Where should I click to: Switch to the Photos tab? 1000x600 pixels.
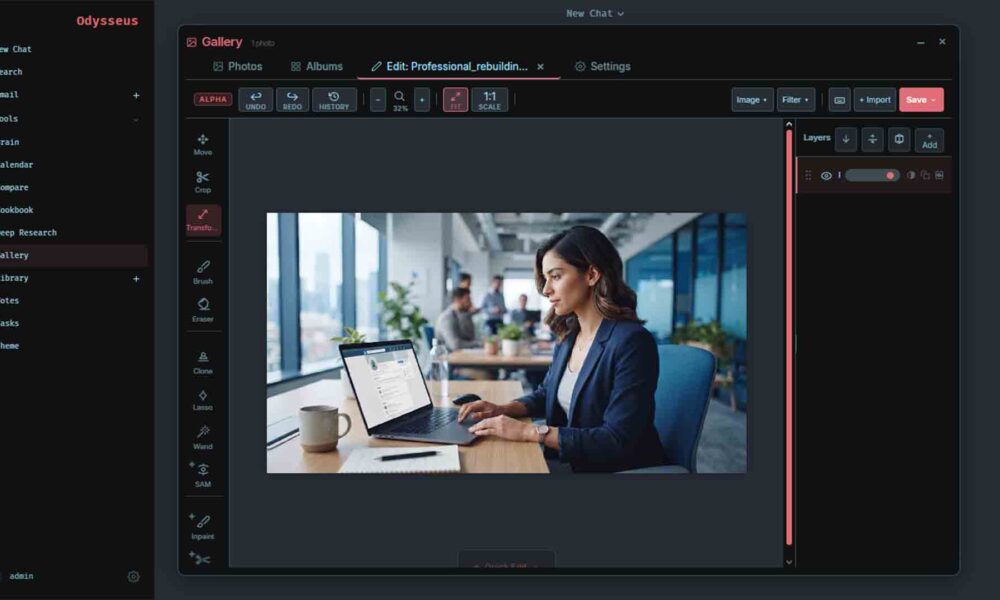tap(237, 66)
